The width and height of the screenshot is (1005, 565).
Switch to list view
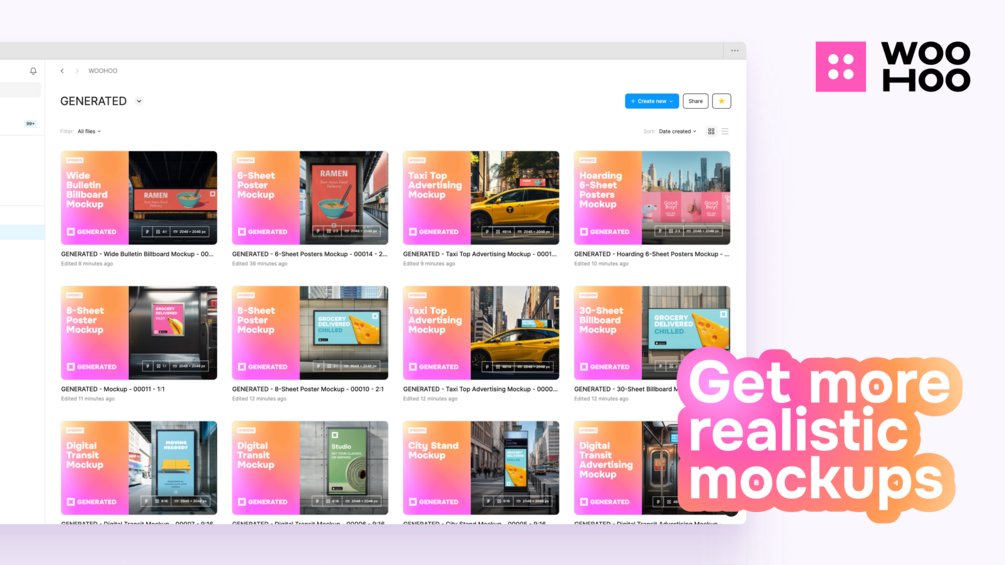point(725,131)
